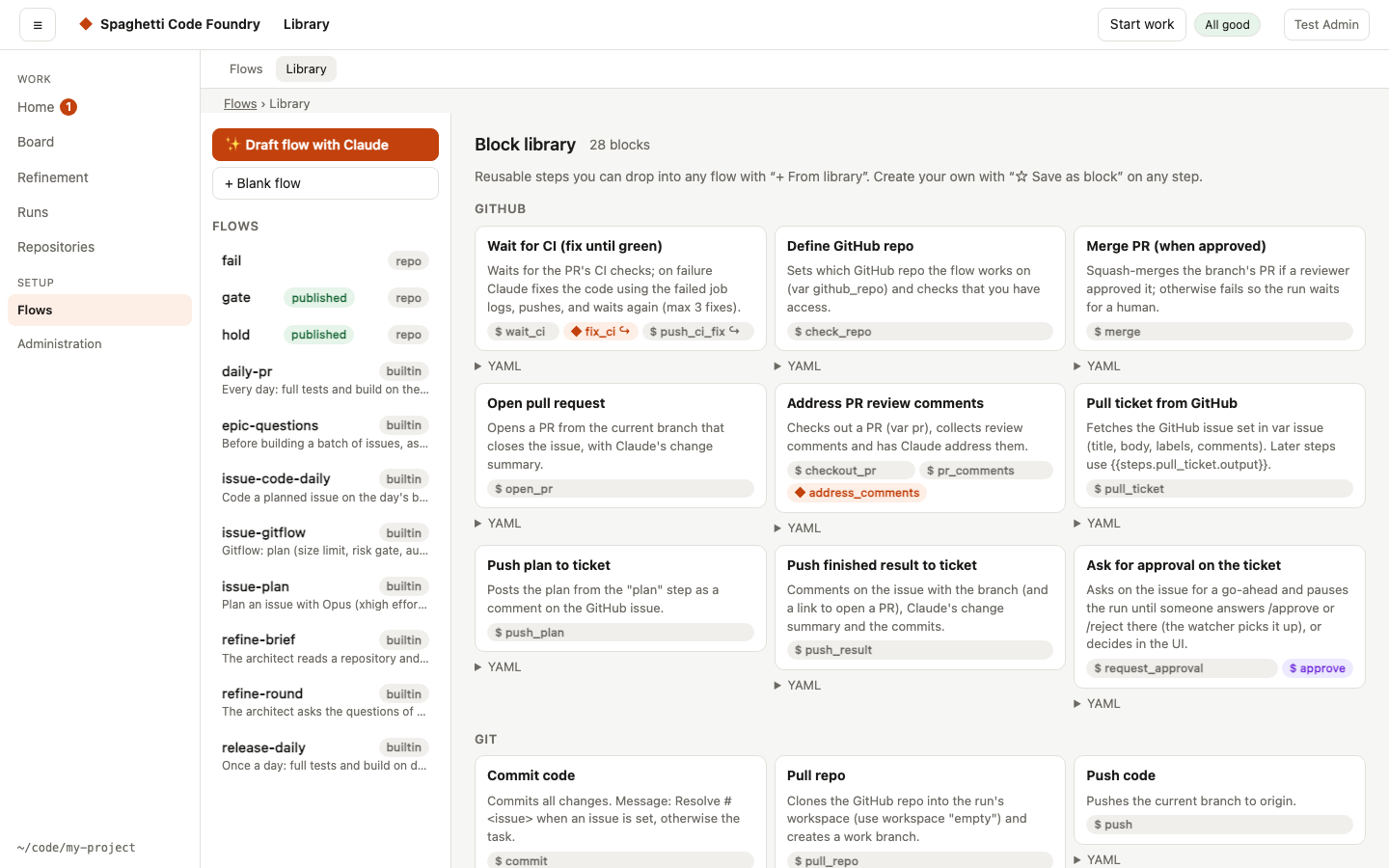This screenshot has width=1389, height=868.
Task: Click the request_approval step chip
Action: pyautogui.click(x=1182, y=668)
